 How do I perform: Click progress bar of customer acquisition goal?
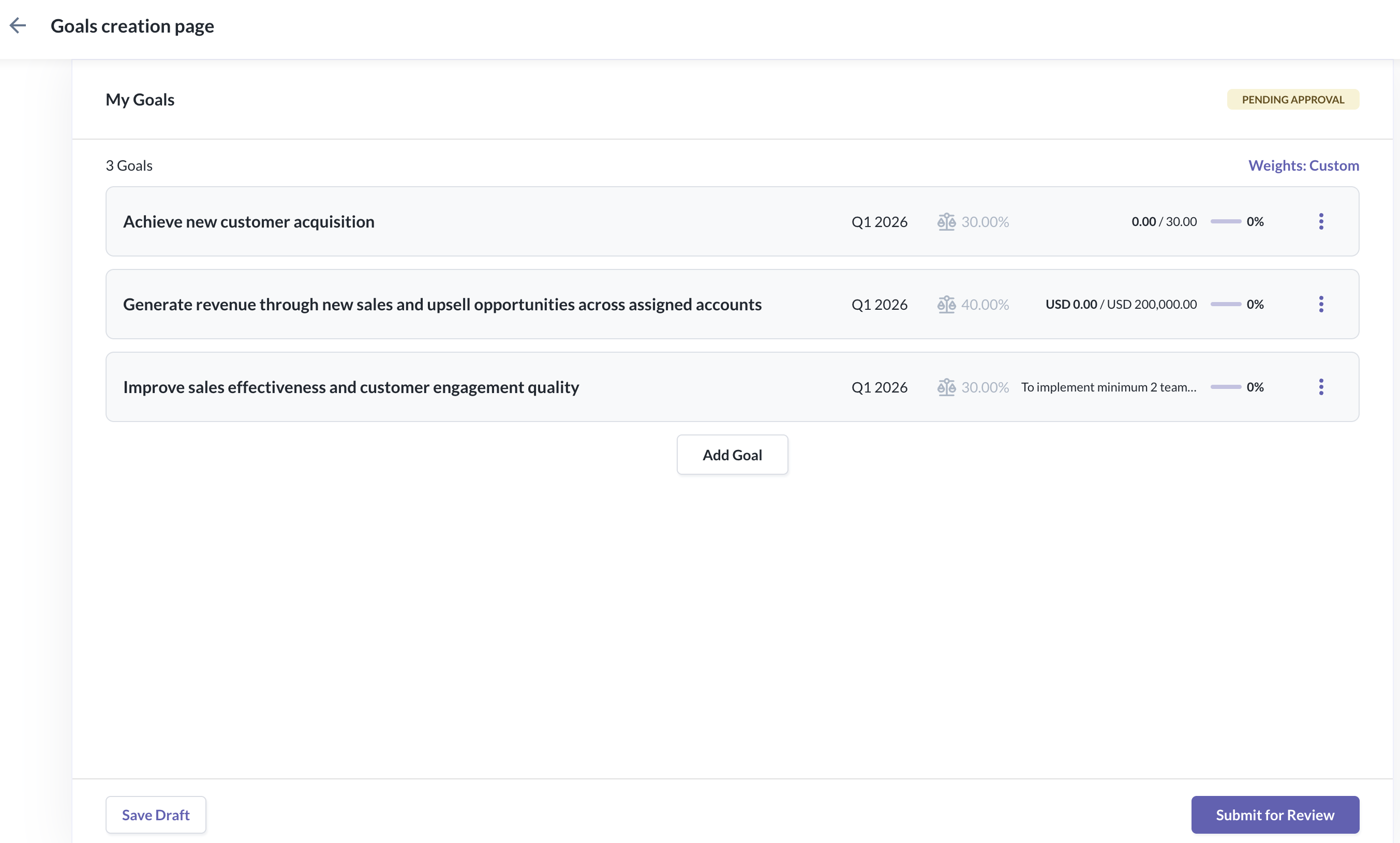click(1225, 221)
